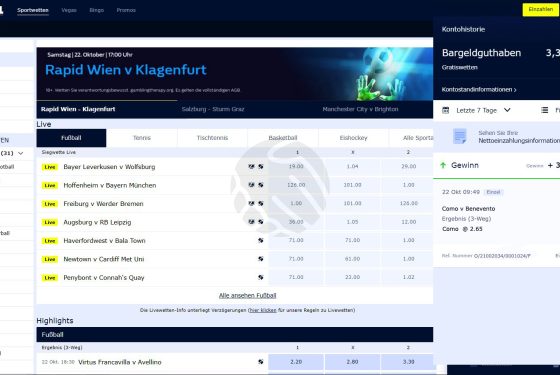The image size is (560, 375).
Task: Select the Eishockey live tab
Action: pyautogui.click(x=353, y=138)
